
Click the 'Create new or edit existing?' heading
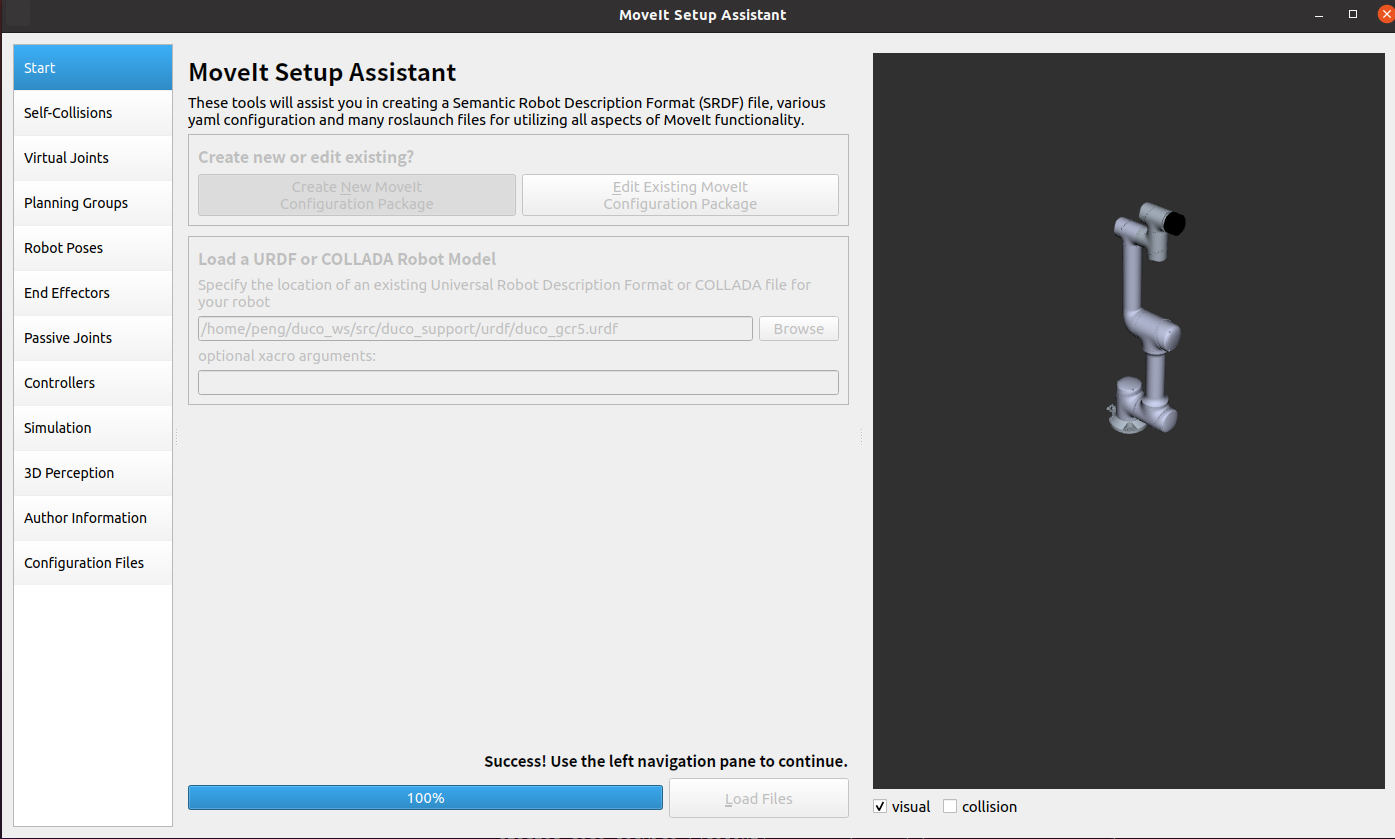[306, 157]
